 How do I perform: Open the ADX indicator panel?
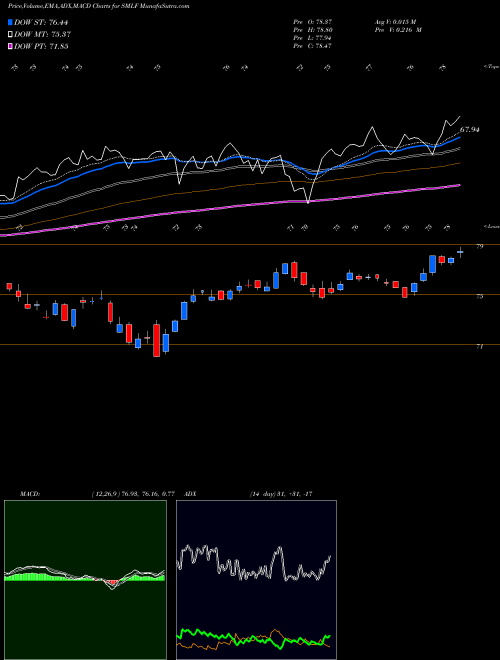coord(256,580)
